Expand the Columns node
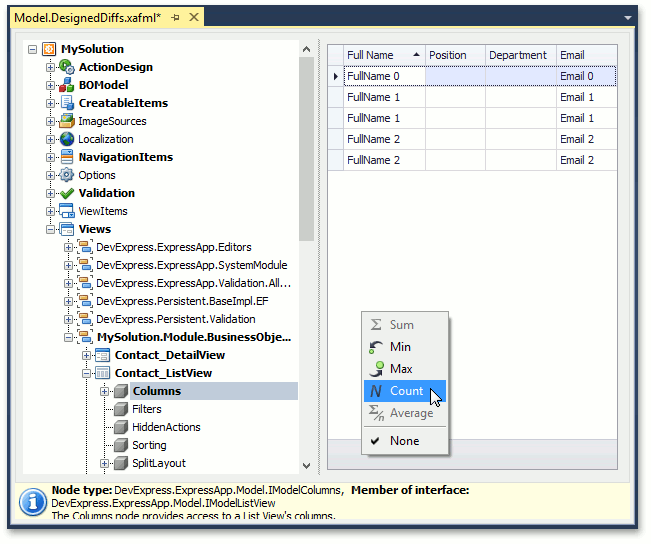Image resolution: width=651 pixels, height=544 pixels. (104, 391)
